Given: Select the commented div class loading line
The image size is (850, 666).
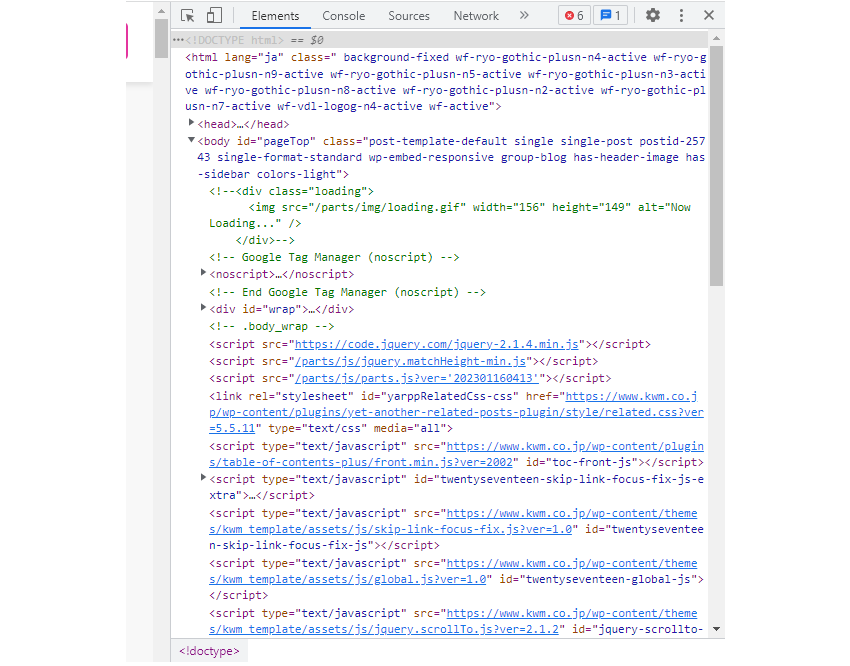Looking at the screenshot, I should 292,191.
